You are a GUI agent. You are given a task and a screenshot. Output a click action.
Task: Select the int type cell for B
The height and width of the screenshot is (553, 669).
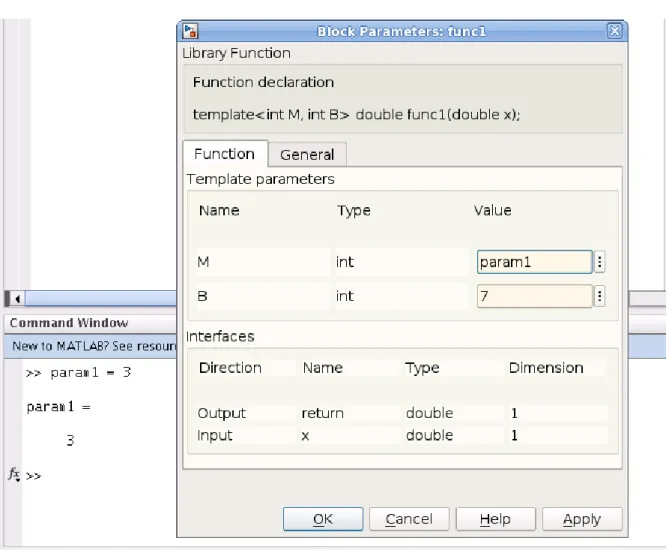point(401,296)
